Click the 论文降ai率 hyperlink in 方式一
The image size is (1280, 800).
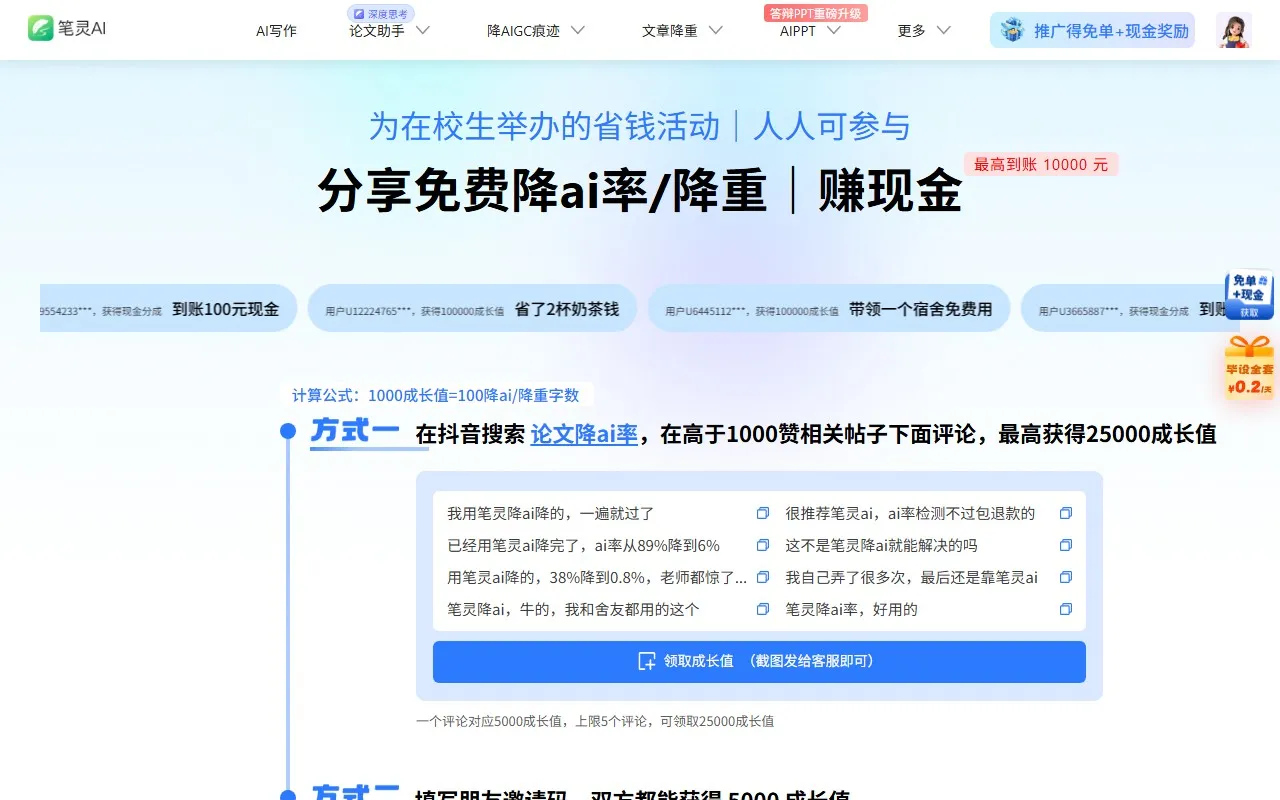pos(584,435)
